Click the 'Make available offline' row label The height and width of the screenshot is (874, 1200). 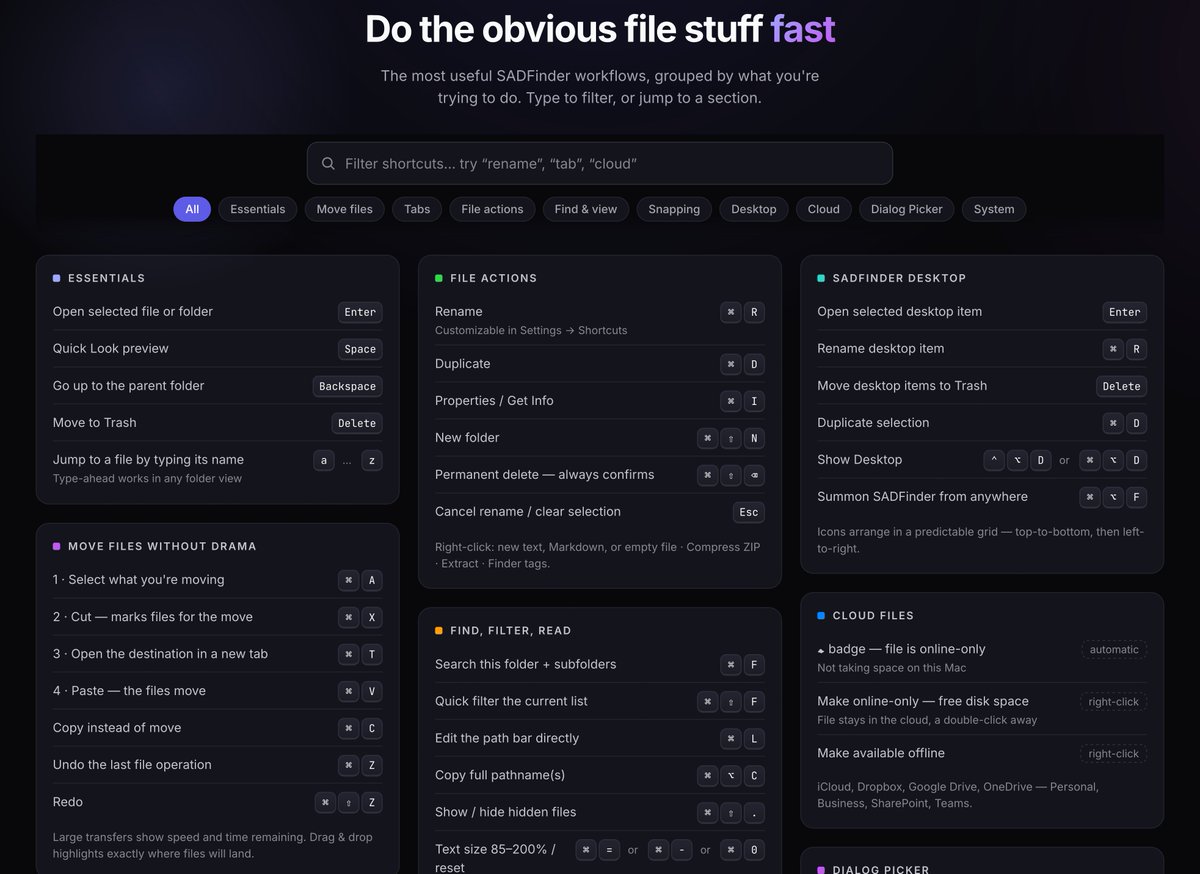881,753
